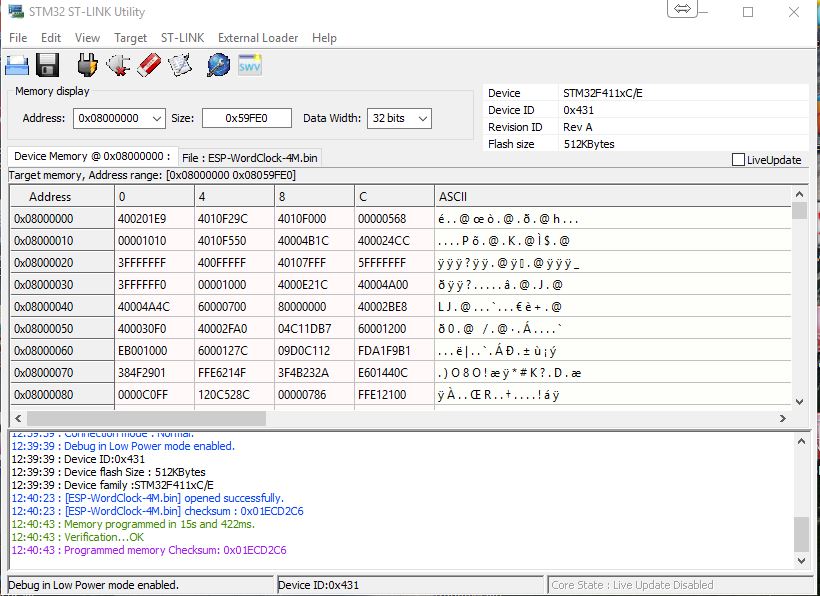The height and width of the screenshot is (596, 820).
Task: Open the View menu
Action: click(87, 38)
